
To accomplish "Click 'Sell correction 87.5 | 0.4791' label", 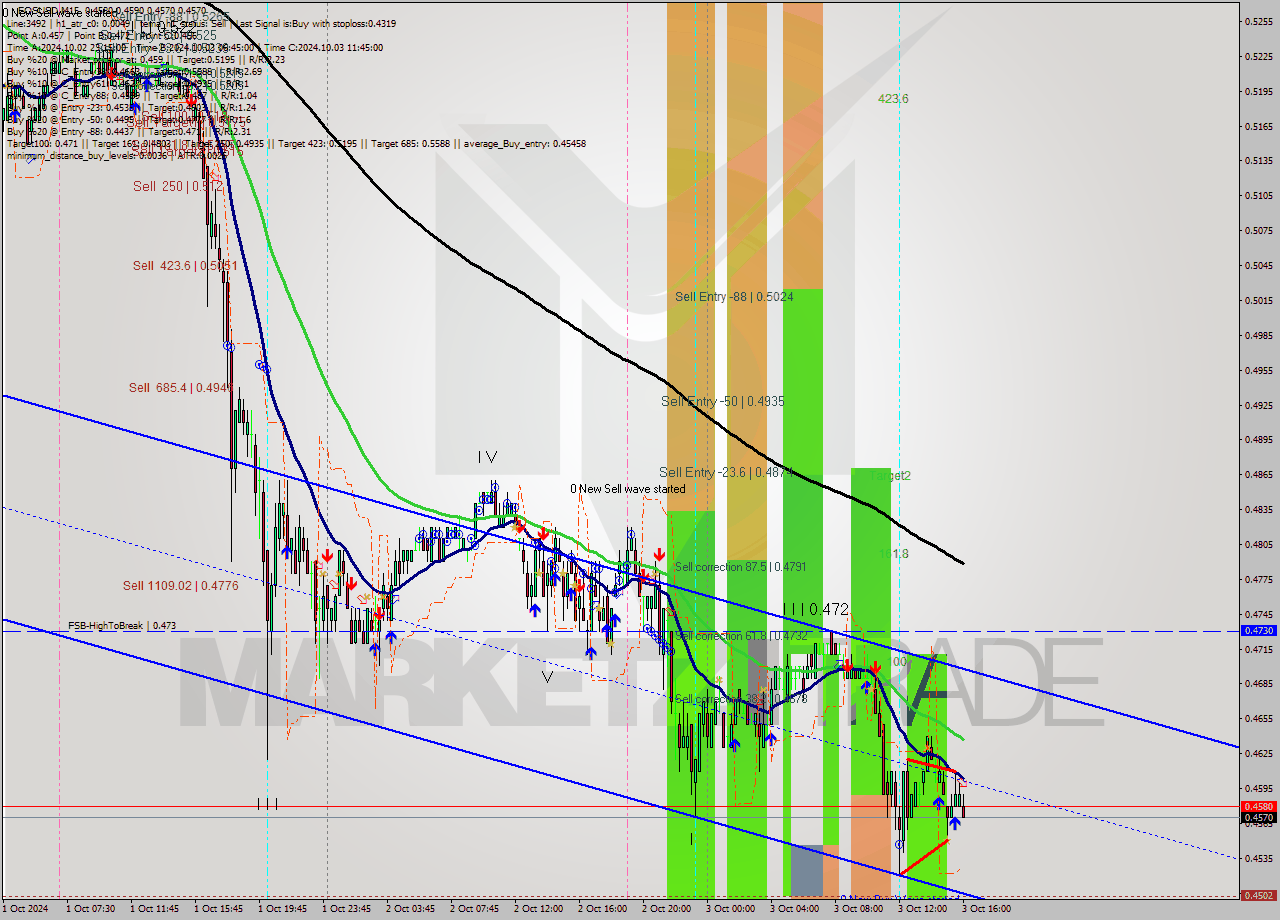I will pos(740,567).
